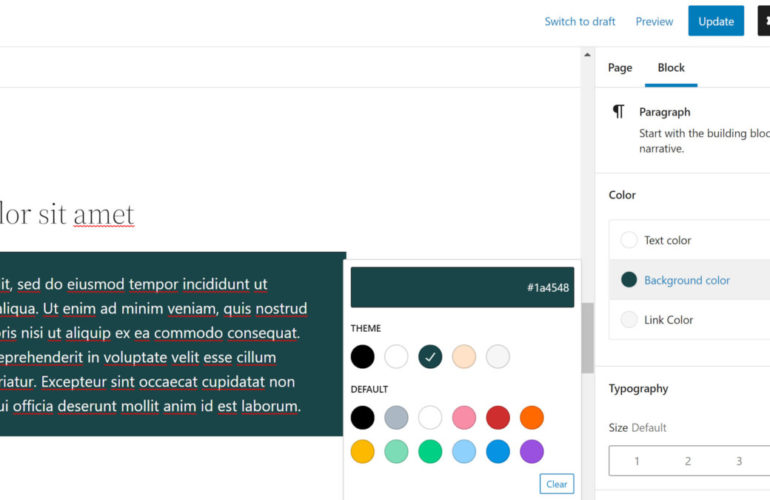Image resolution: width=770 pixels, height=500 pixels.
Task: Apply the red default color swatch
Action: [x=498, y=417]
